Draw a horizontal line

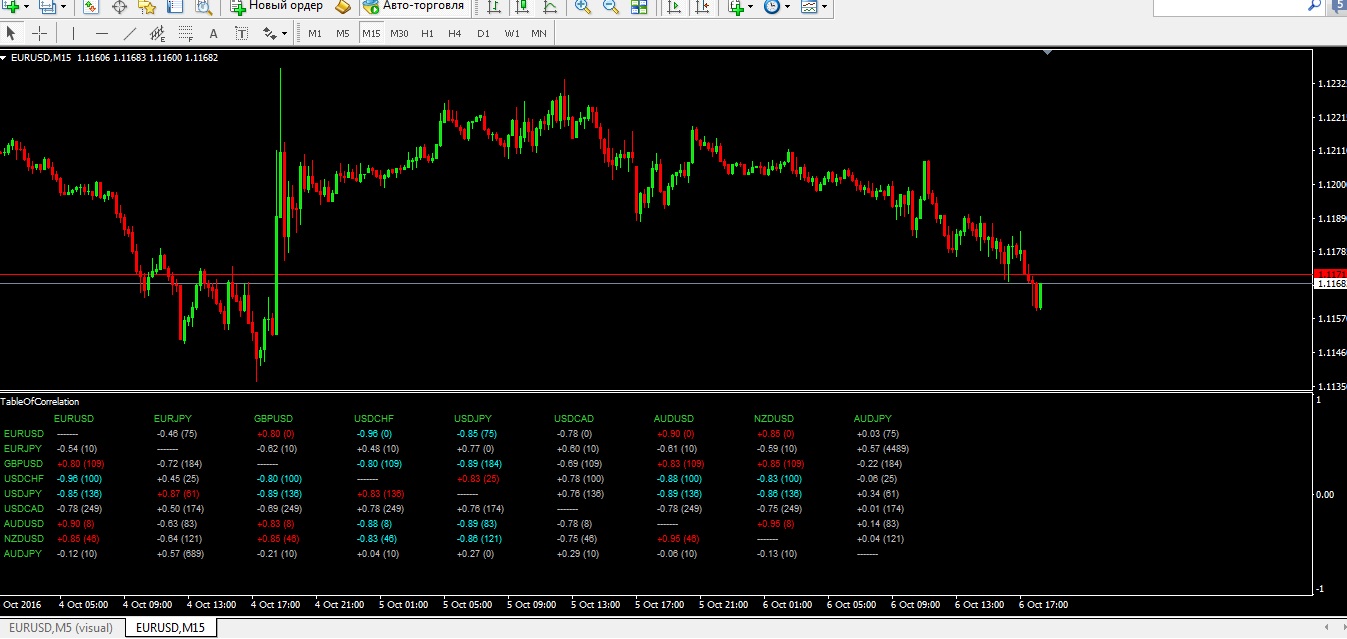click(x=101, y=33)
